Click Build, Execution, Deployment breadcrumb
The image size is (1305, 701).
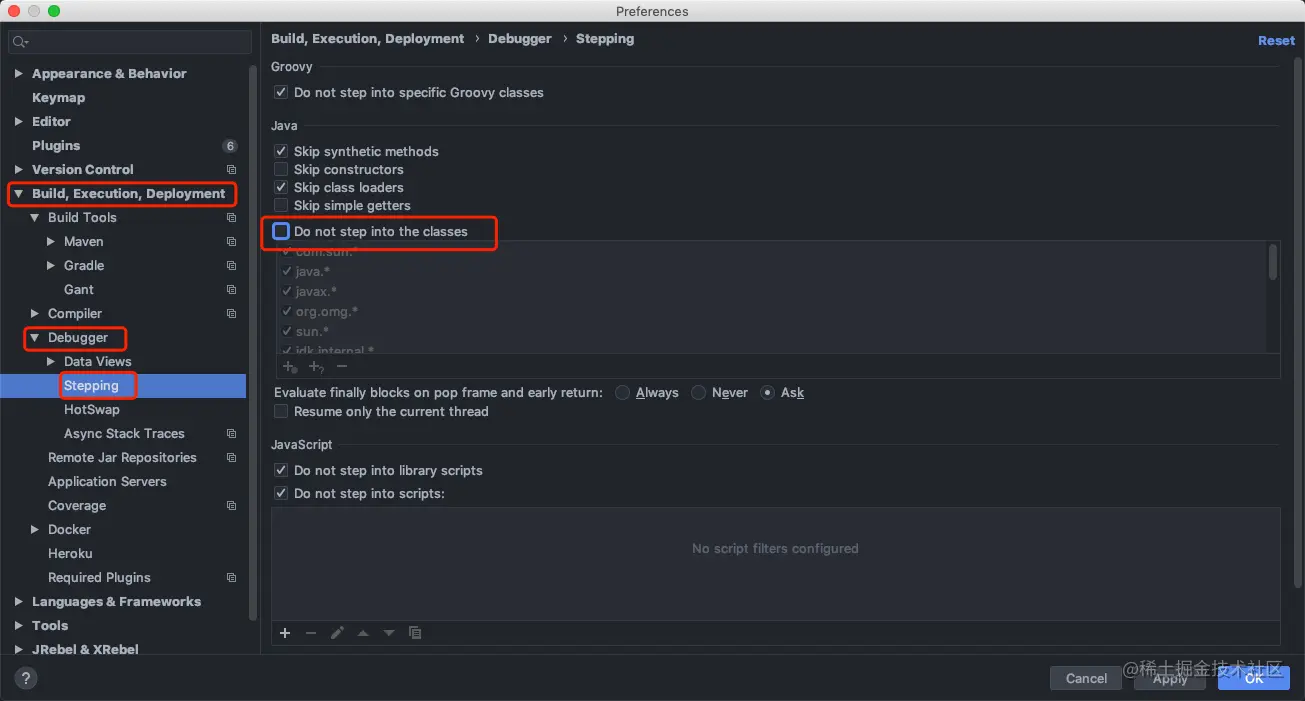click(368, 39)
